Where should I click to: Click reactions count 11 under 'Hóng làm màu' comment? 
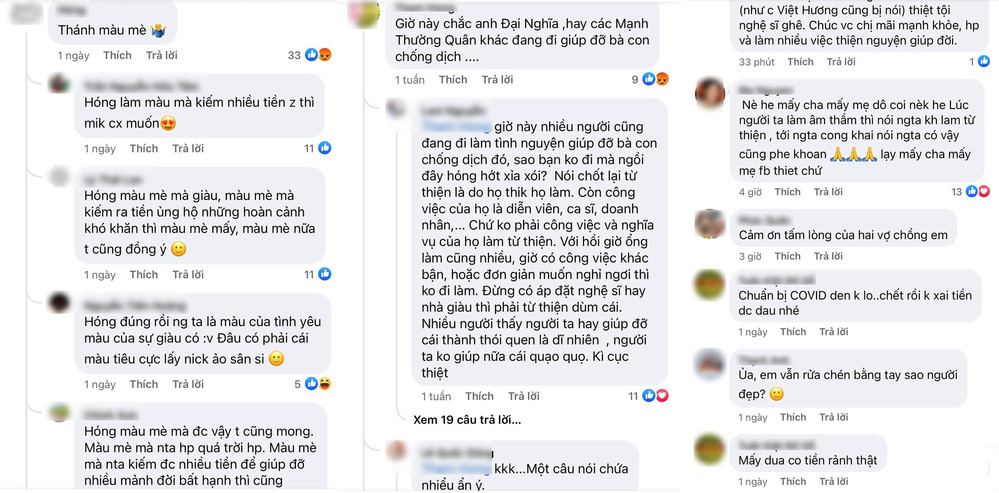pos(317,148)
